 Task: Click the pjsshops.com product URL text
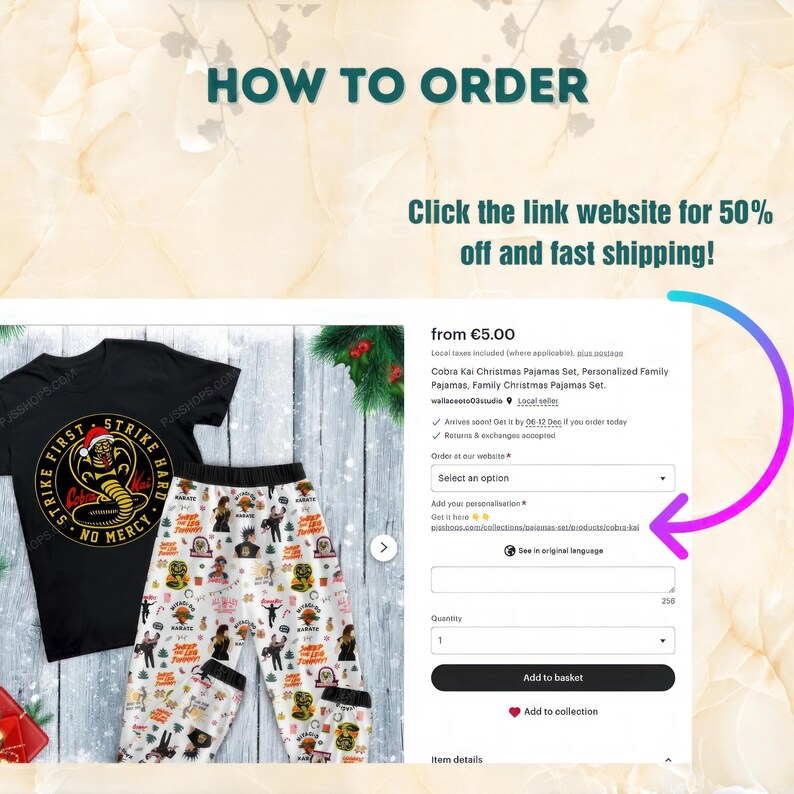[535, 527]
